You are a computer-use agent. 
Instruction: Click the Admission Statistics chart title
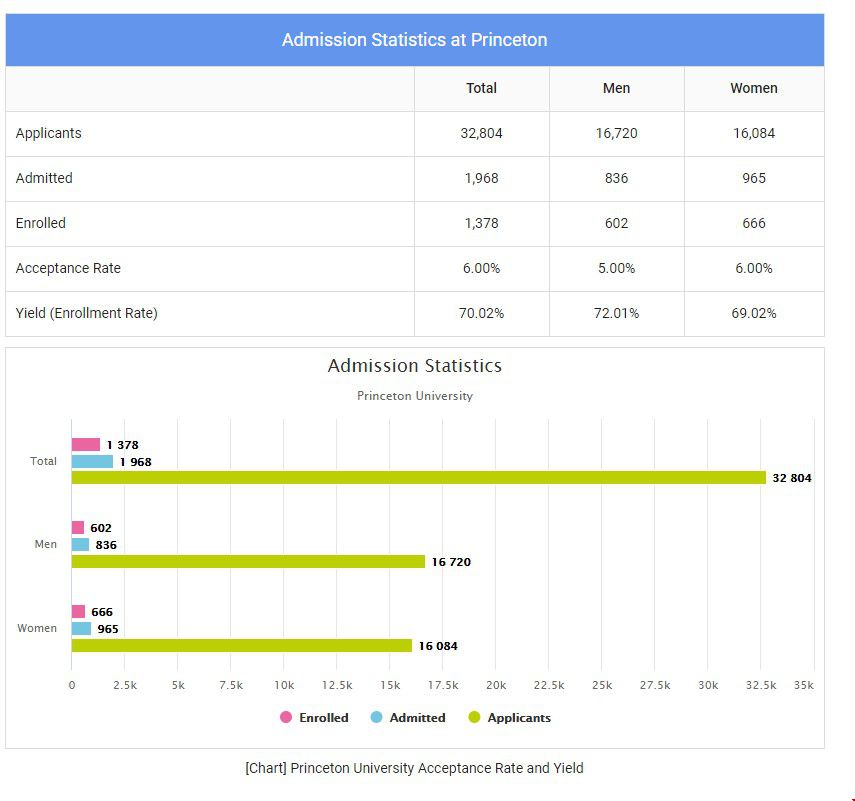tap(414, 365)
